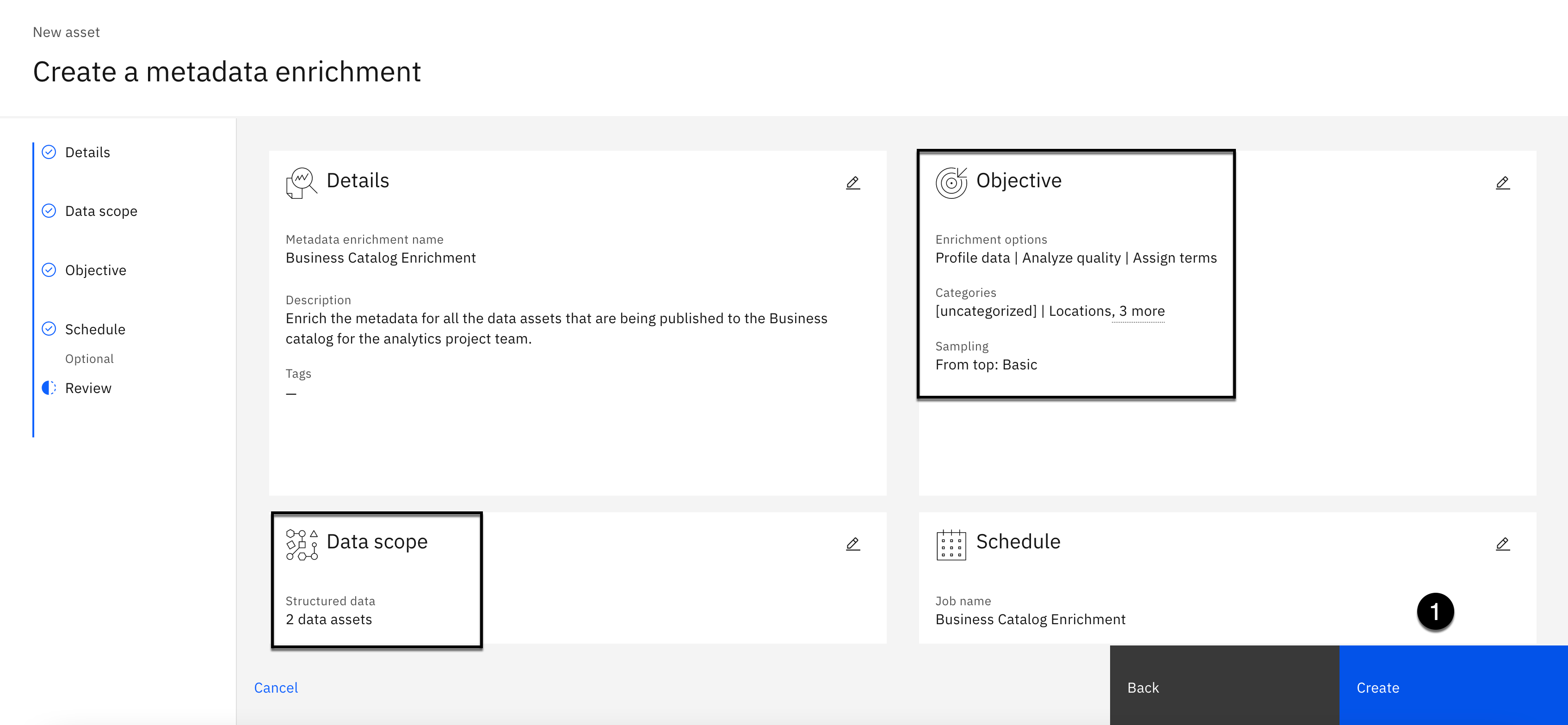
Task: Go to the Objective step
Action: click(96, 270)
